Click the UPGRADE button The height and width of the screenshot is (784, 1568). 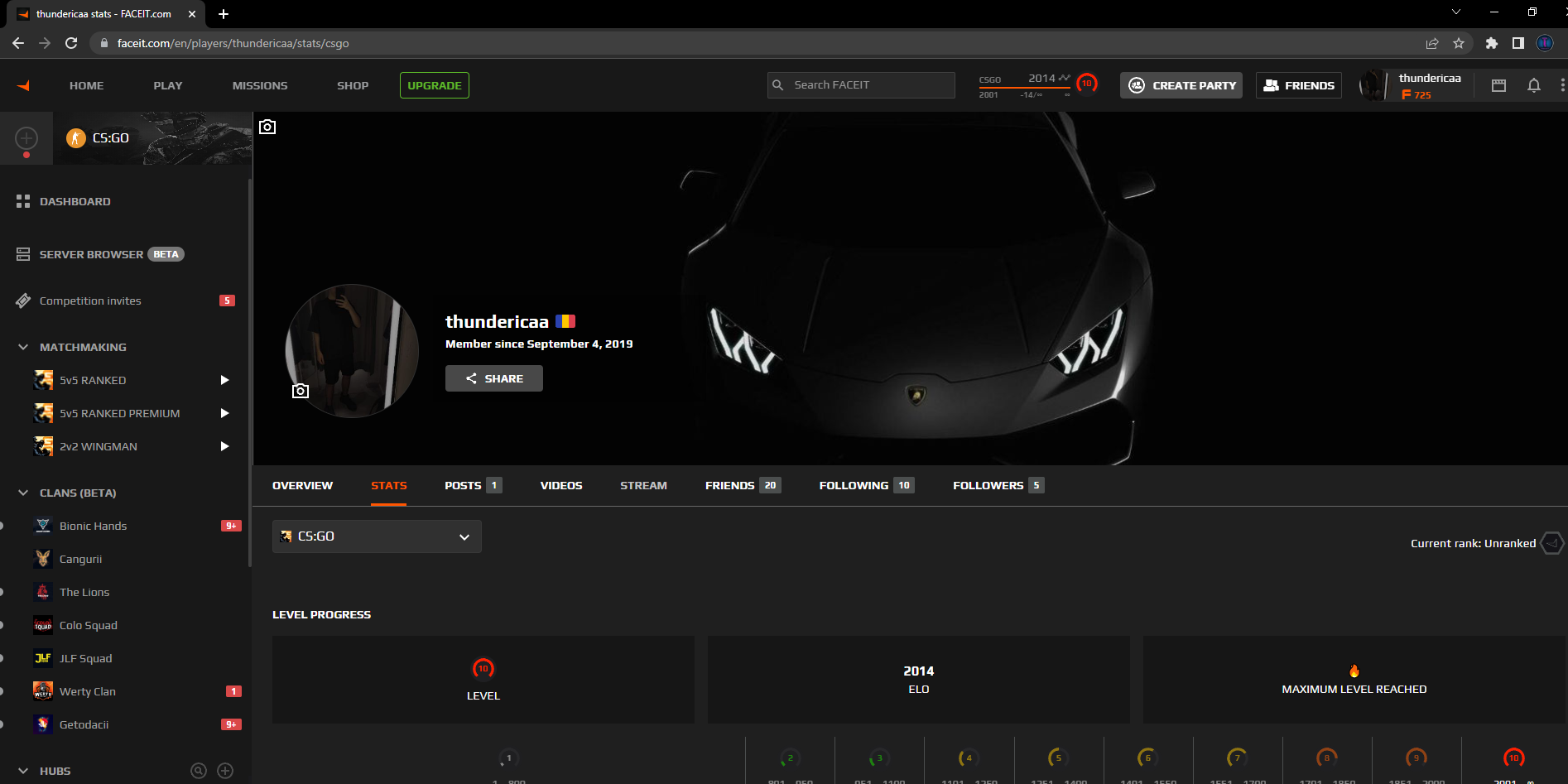[x=435, y=85]
